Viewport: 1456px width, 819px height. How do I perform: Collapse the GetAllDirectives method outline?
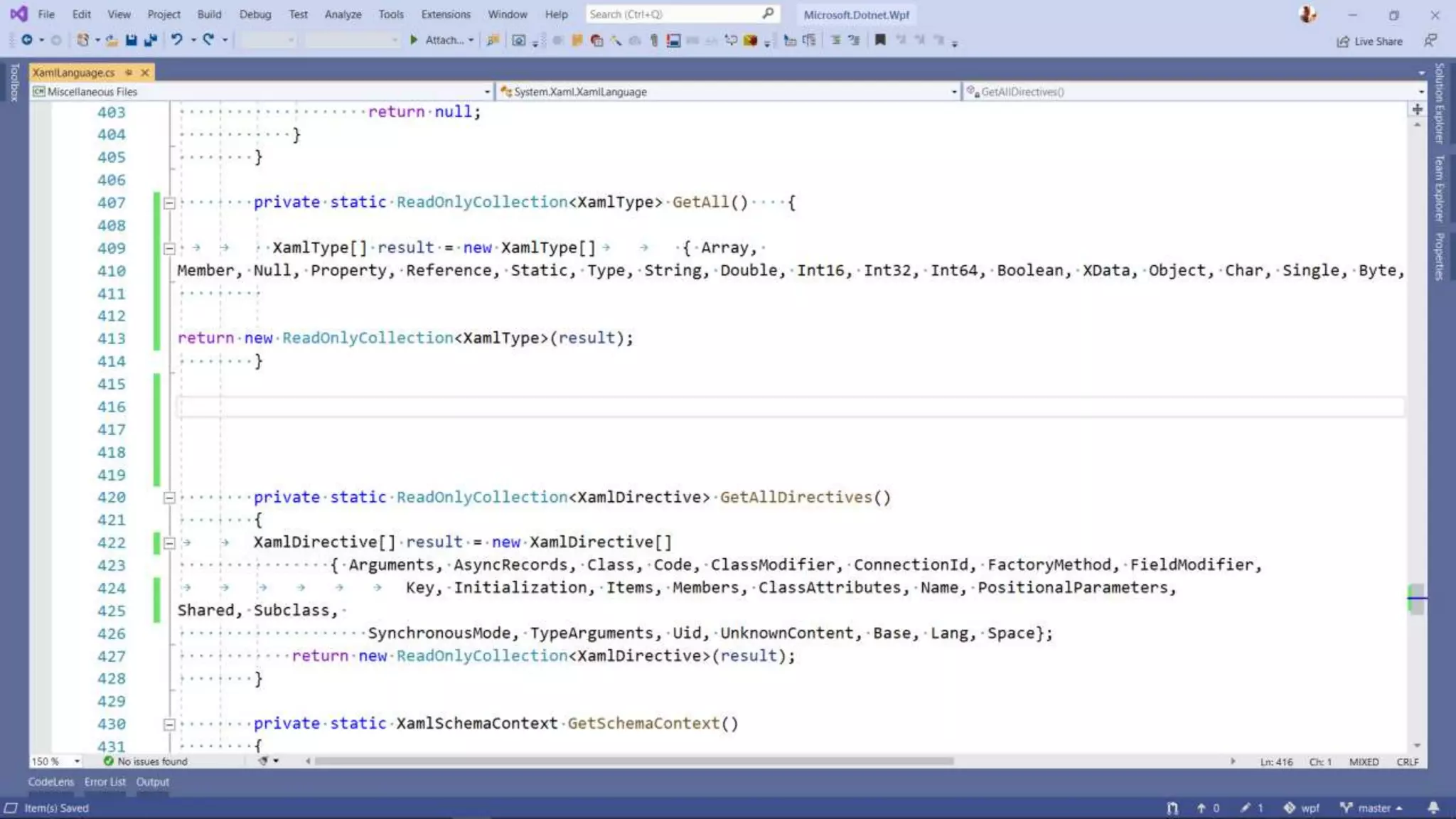[x=169, y=498]
